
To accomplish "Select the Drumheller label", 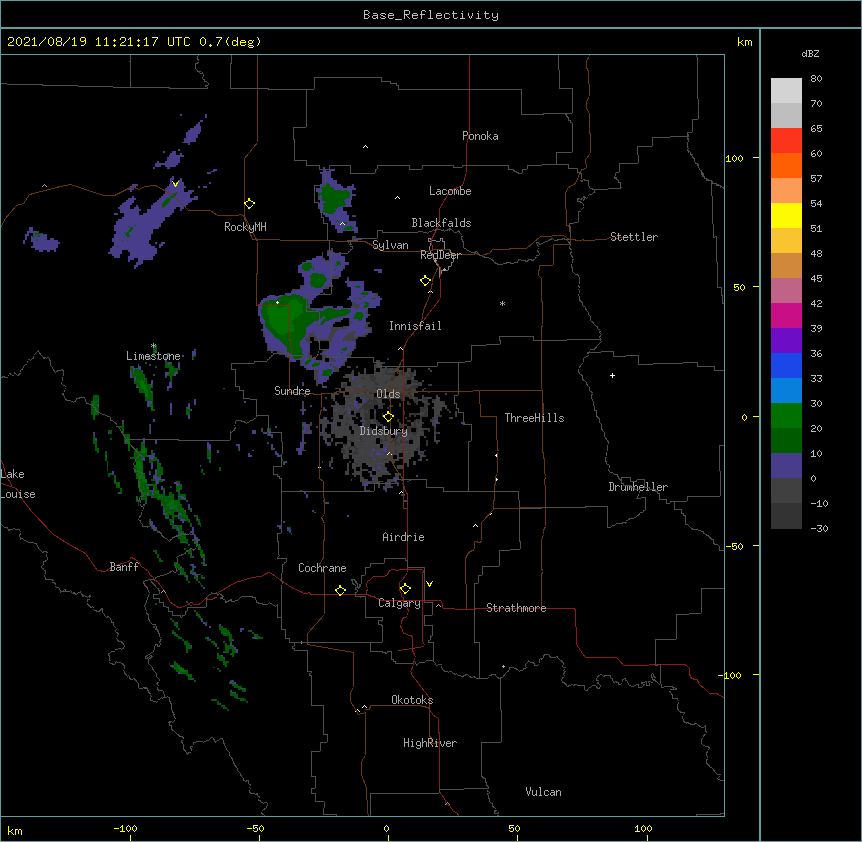I will [638, 487].
